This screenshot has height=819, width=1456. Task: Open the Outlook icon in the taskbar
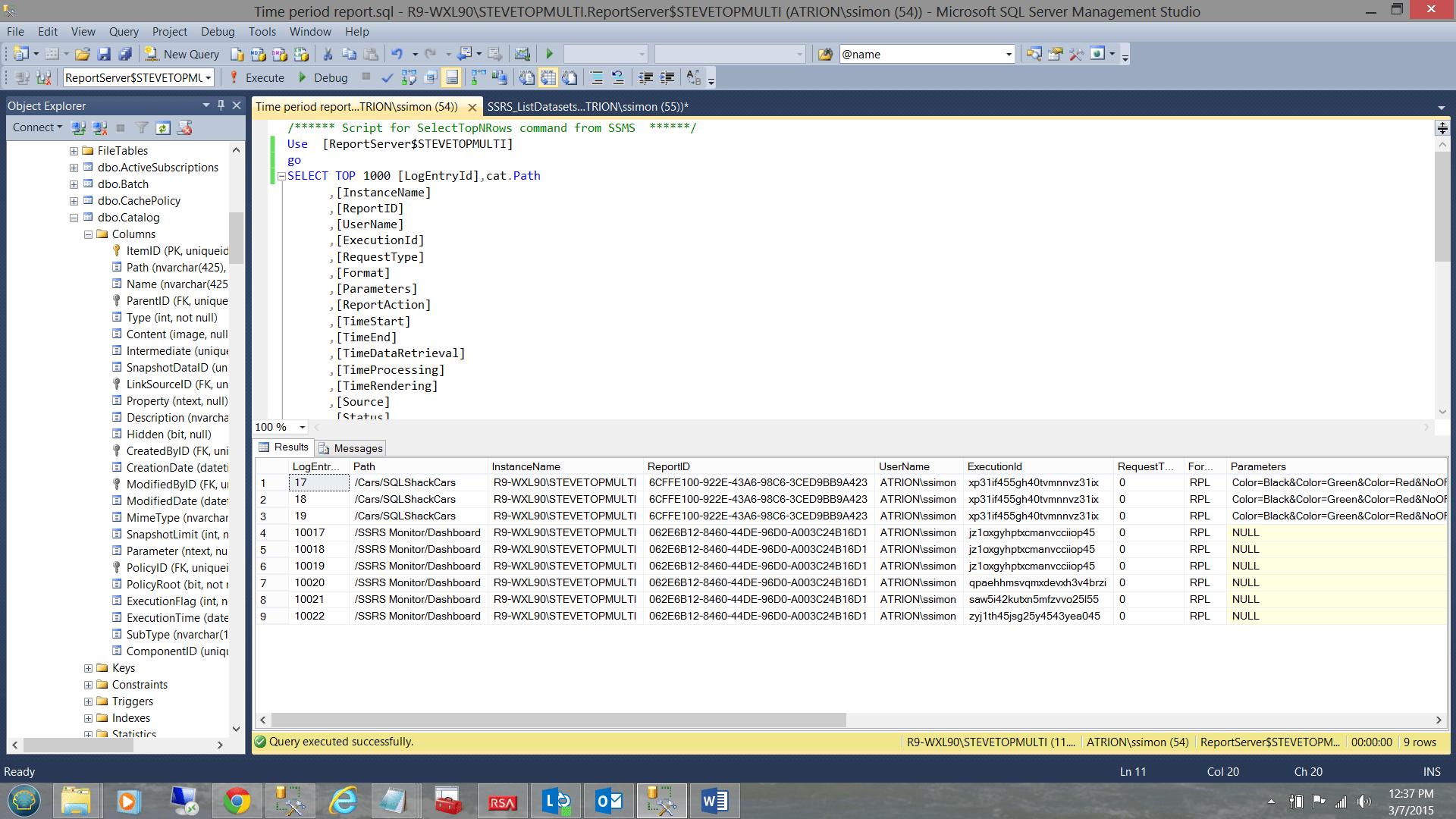tap(608, 800)
